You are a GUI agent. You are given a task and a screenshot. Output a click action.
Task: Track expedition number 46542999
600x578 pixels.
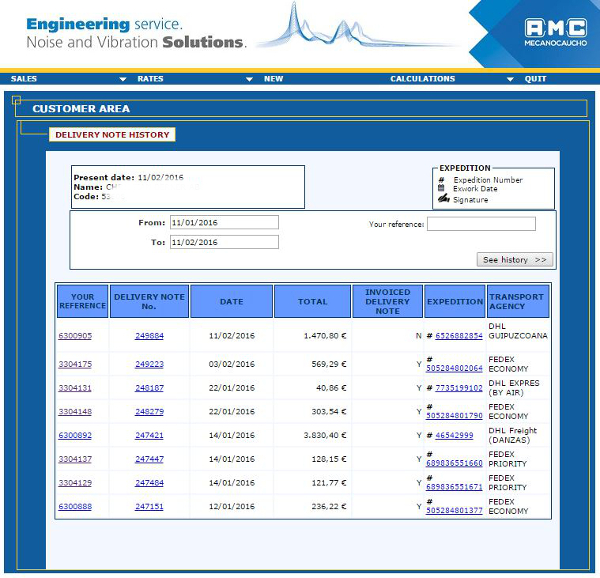coord(454,435)
